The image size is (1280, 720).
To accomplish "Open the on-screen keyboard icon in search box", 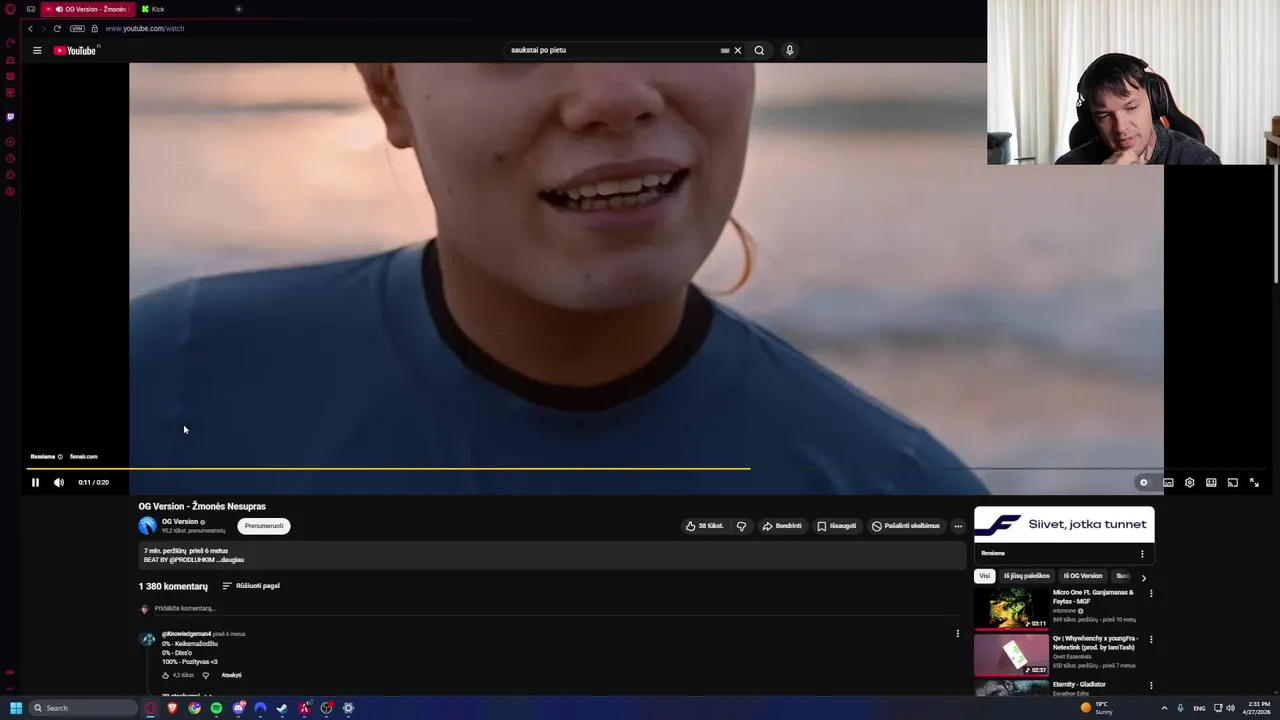I will [x=725, y=50].
